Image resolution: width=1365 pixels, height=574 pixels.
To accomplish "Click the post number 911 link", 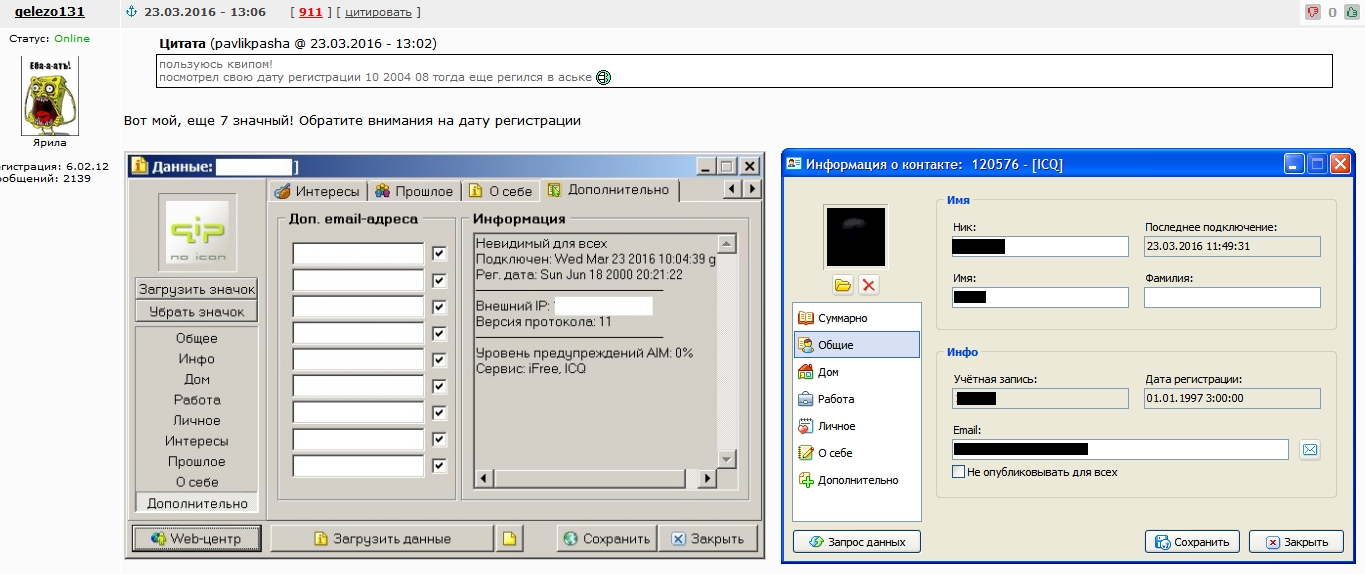I will click(310, 12).
